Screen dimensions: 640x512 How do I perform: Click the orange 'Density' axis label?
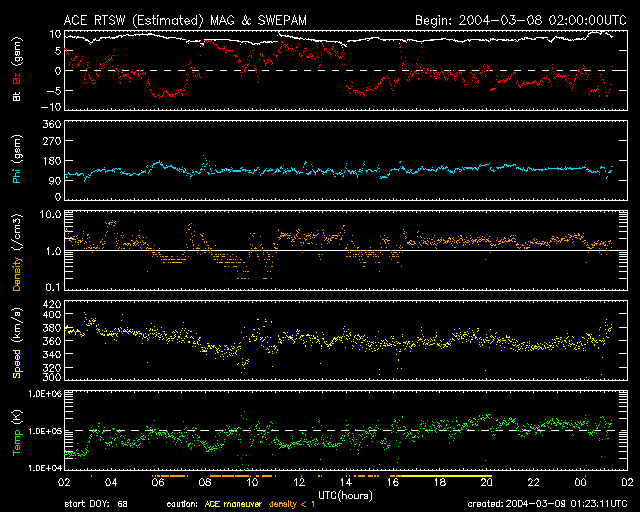pyautogui.click(x=17, y=274)
